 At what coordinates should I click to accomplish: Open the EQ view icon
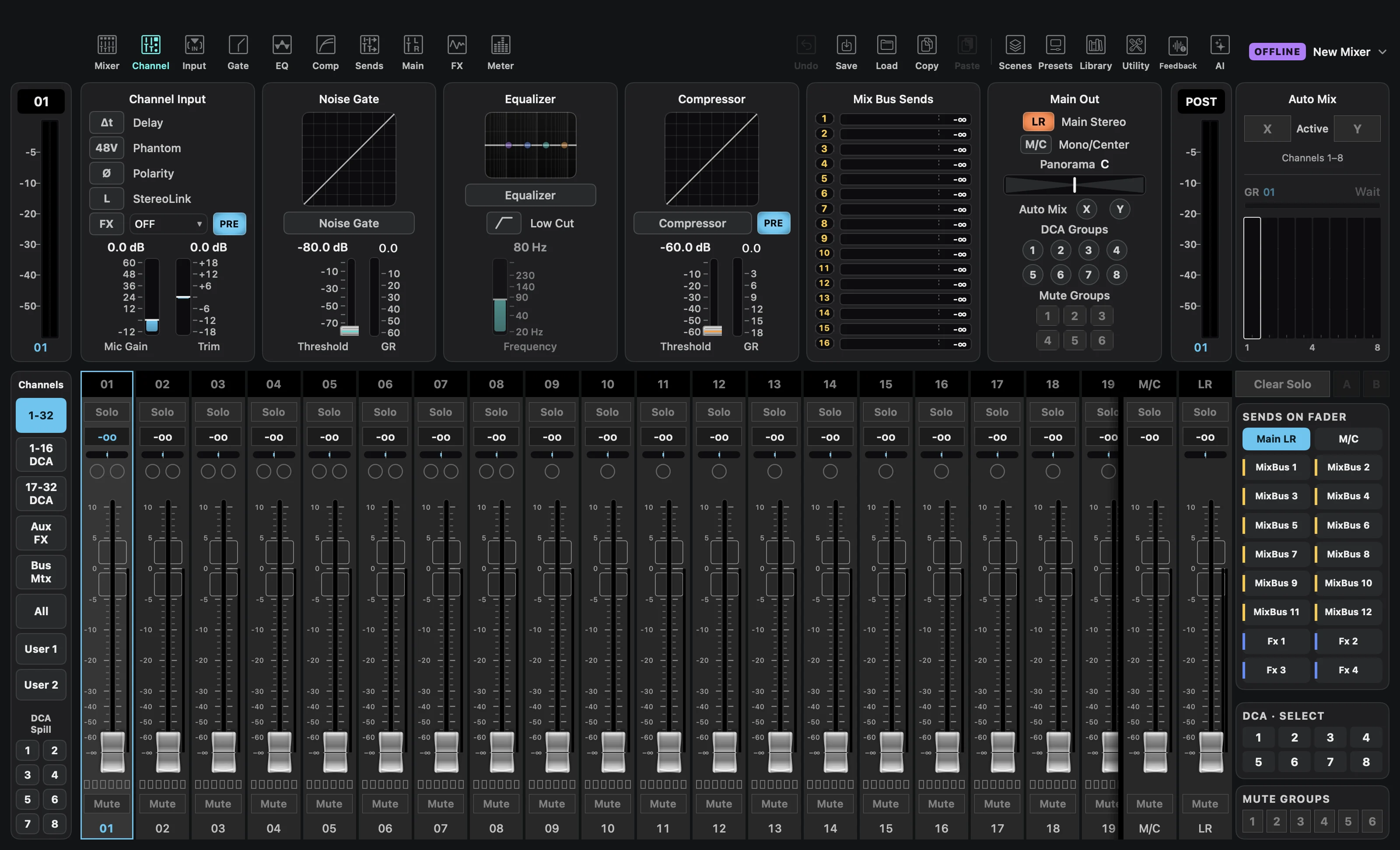pyautogui.click(x=282, y=45)
